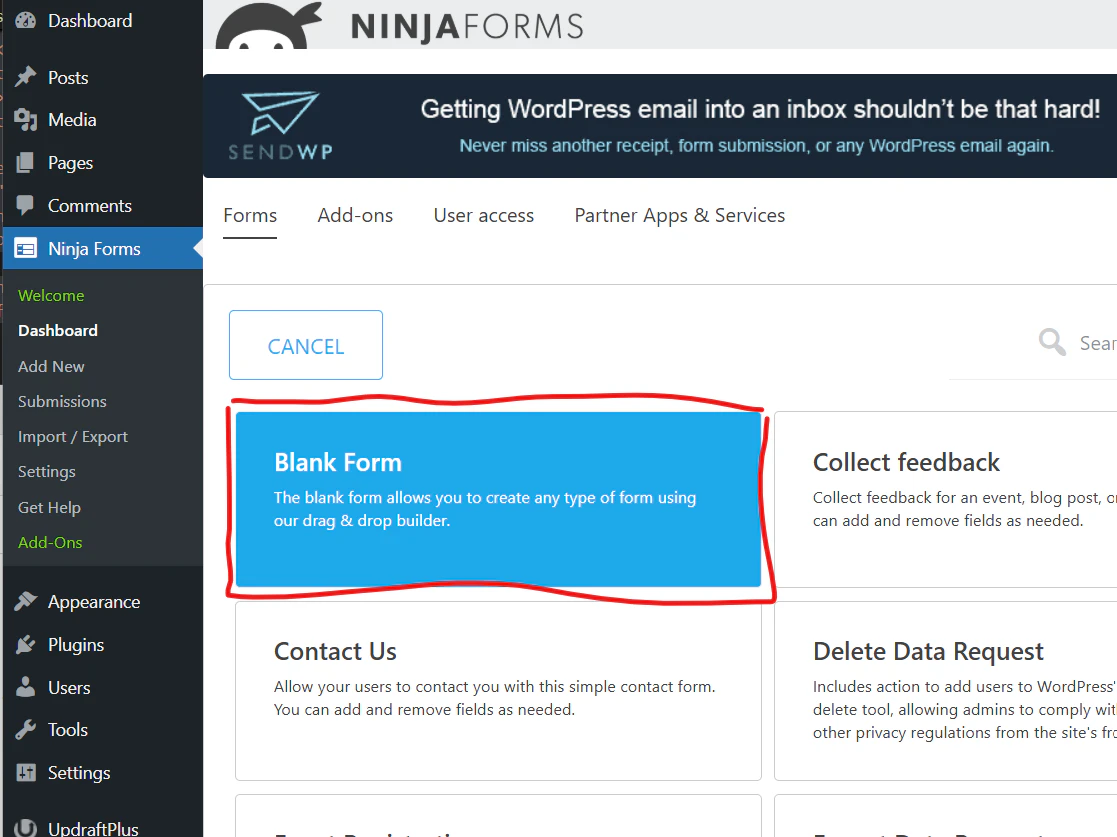Image resolution: width=1117 pixels, height=837 pixels.
Task: Click the CANCEL button
Action: pyautogui.click(x=306, y=345)
